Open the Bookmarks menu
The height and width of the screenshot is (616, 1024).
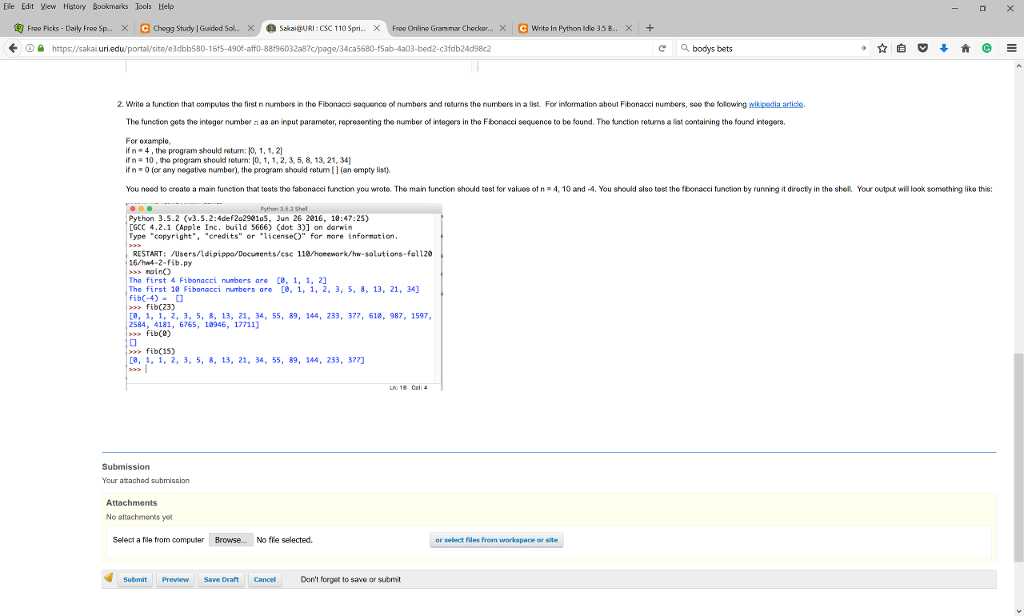click(x=112, y=6)
